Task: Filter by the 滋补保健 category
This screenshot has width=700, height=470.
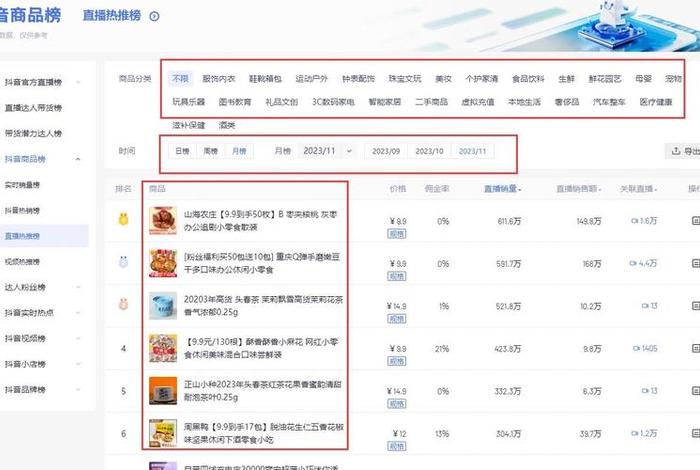Action: click(189, 125)
